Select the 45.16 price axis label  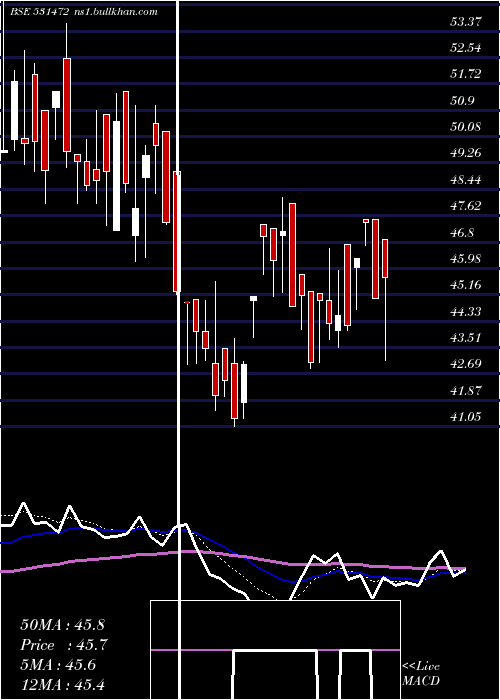pyautogui.click(x=466, y=284)
